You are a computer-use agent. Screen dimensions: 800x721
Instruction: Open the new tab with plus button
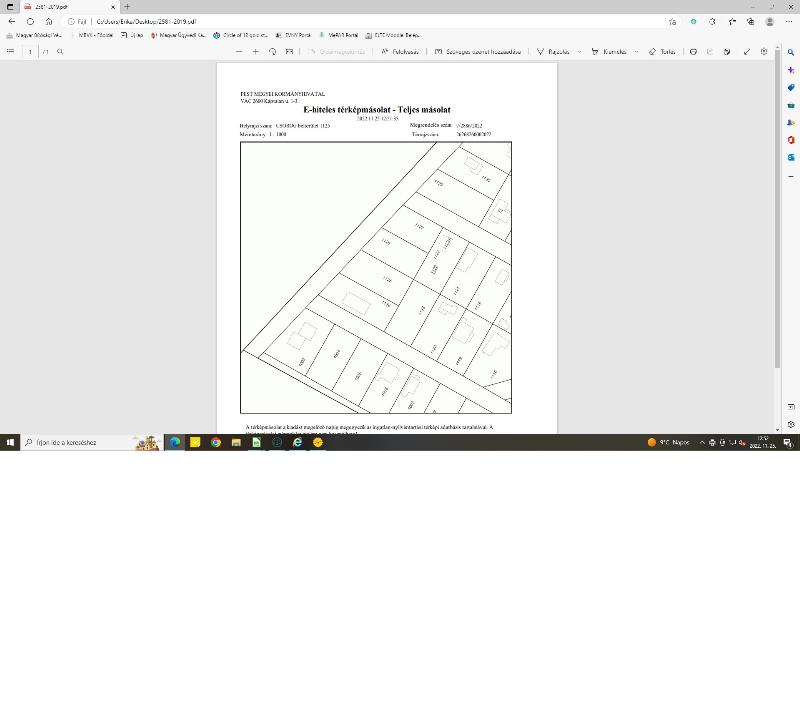pyautogui.click(x=127, y=7)
